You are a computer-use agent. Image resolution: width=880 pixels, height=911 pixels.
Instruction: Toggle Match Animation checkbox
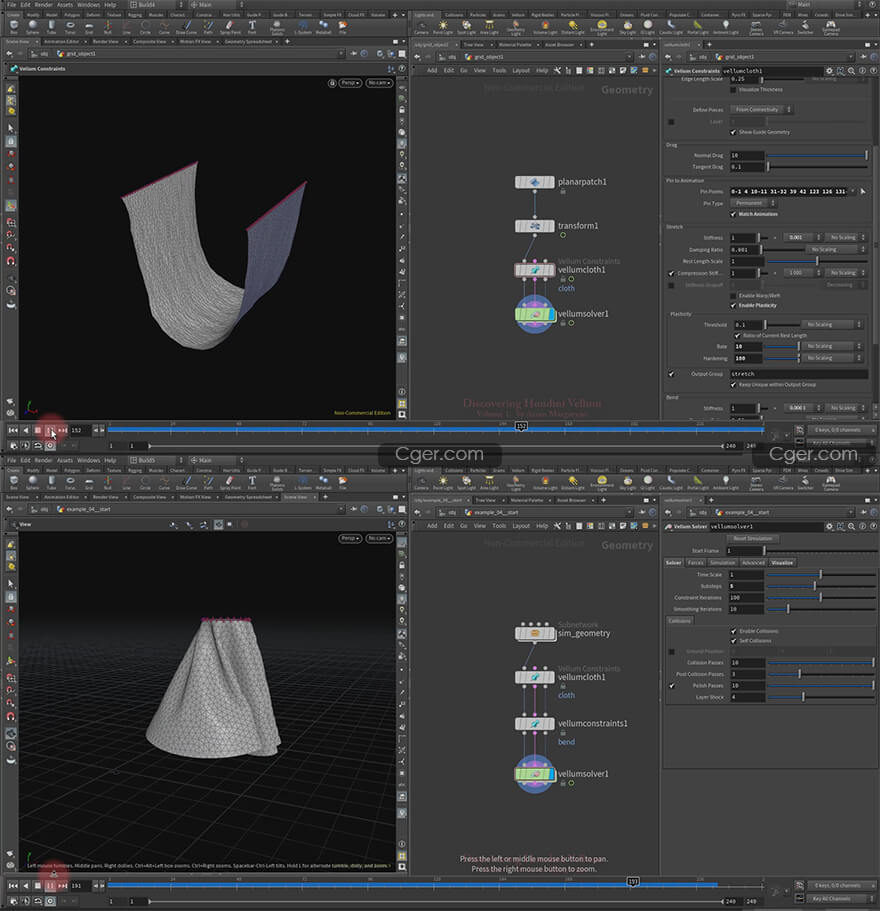(733, 214)
